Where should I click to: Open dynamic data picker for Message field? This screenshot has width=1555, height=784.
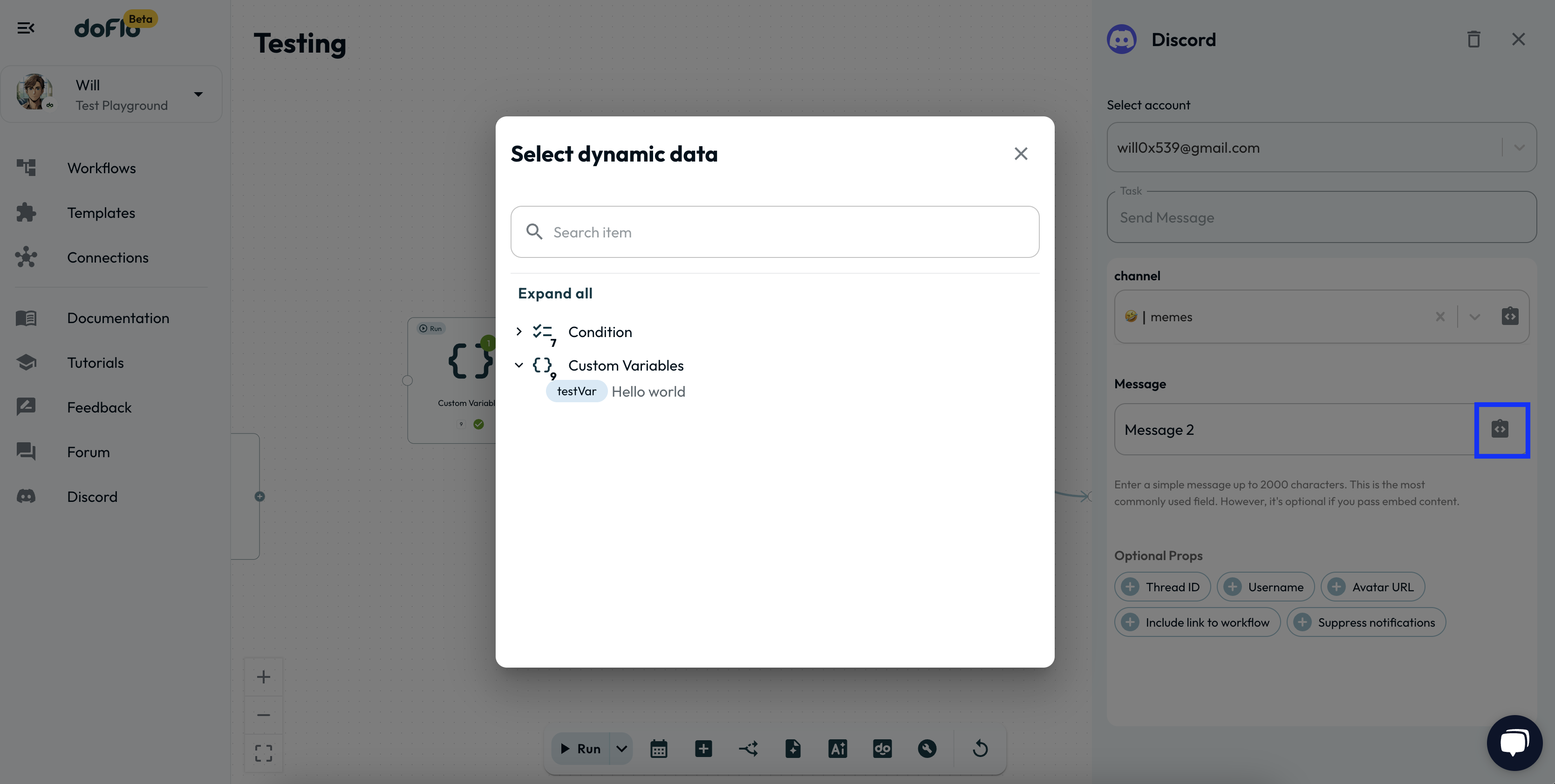(x=1500, y=429)
